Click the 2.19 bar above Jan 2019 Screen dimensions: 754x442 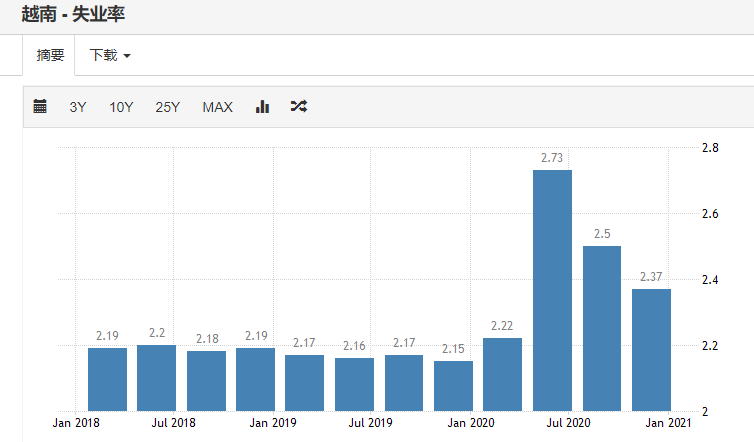(255, 379)
